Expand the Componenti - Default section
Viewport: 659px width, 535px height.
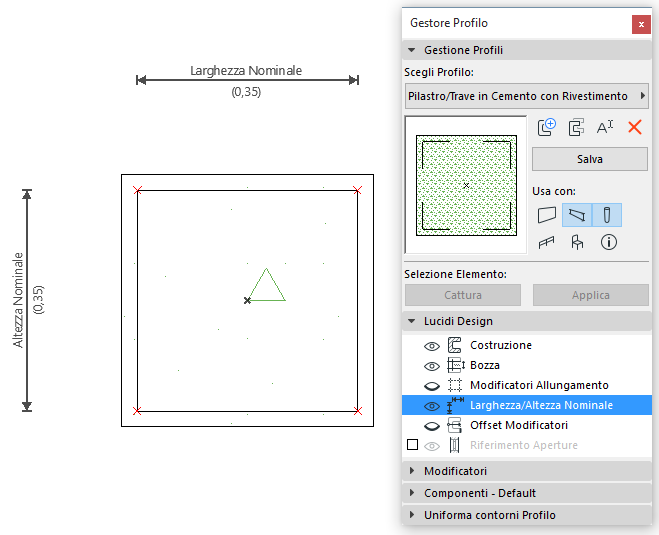[x=412, y=493]
